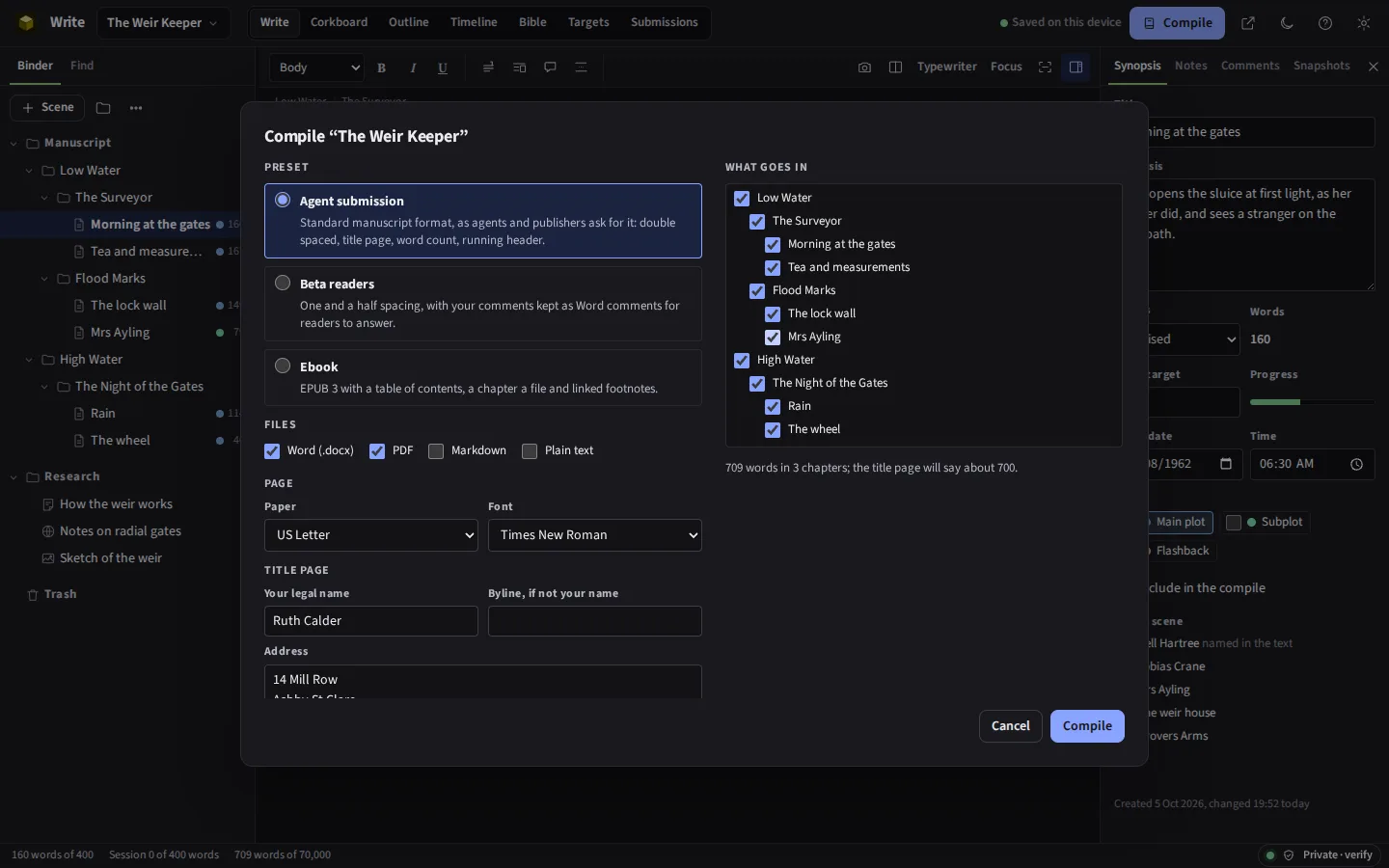Viewport: 1389px width, 868px height.
Task: Close the inspector with the X icon
Action: (1374, 67)
